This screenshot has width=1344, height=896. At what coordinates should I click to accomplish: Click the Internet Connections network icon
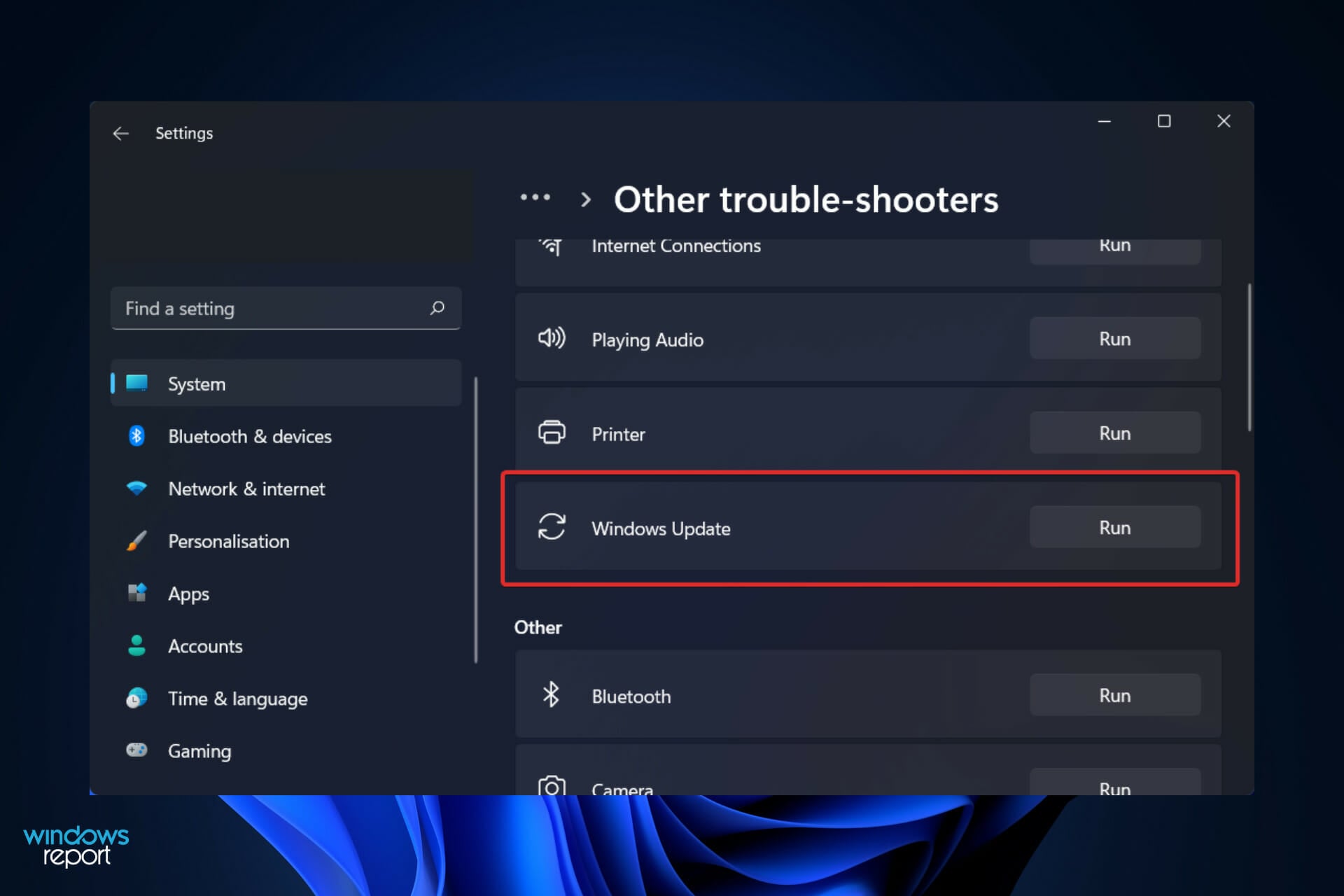[552, 246]
